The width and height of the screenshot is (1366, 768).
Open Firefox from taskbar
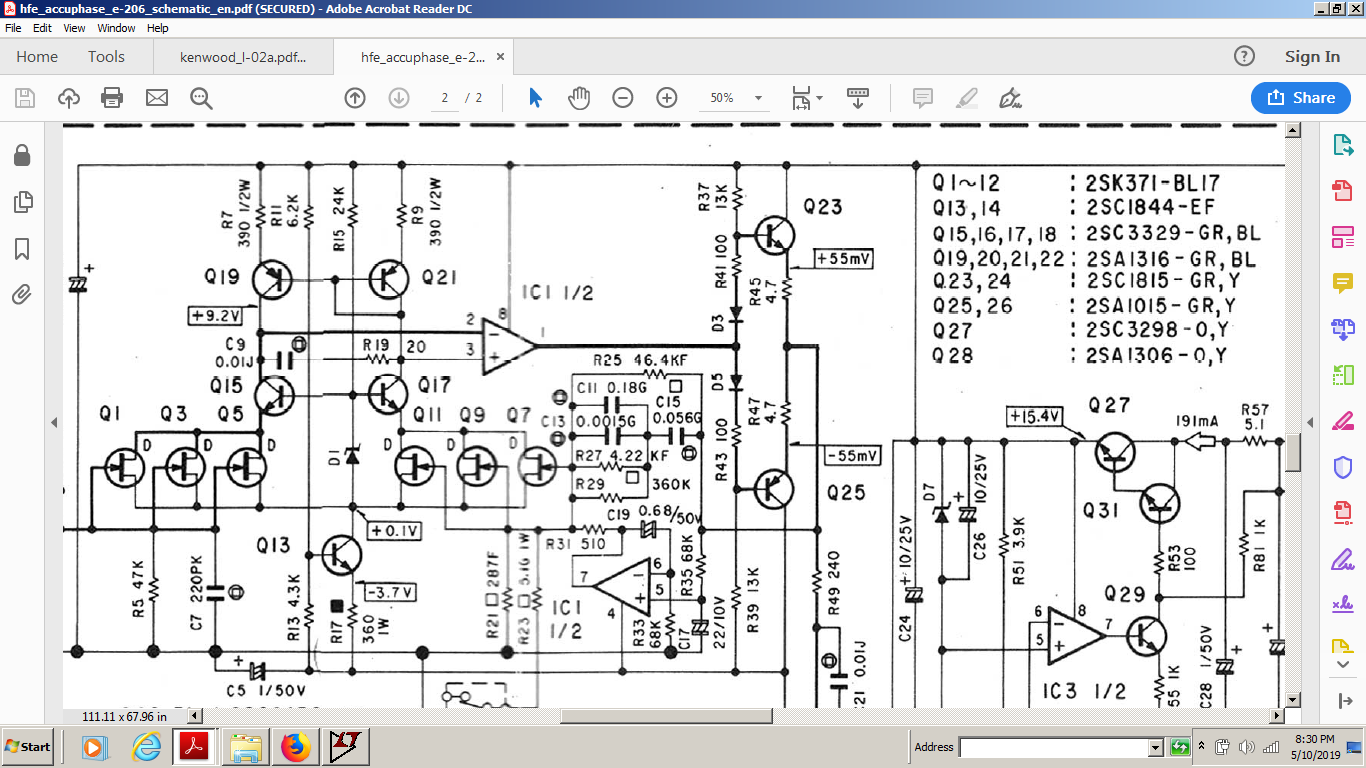295,747
